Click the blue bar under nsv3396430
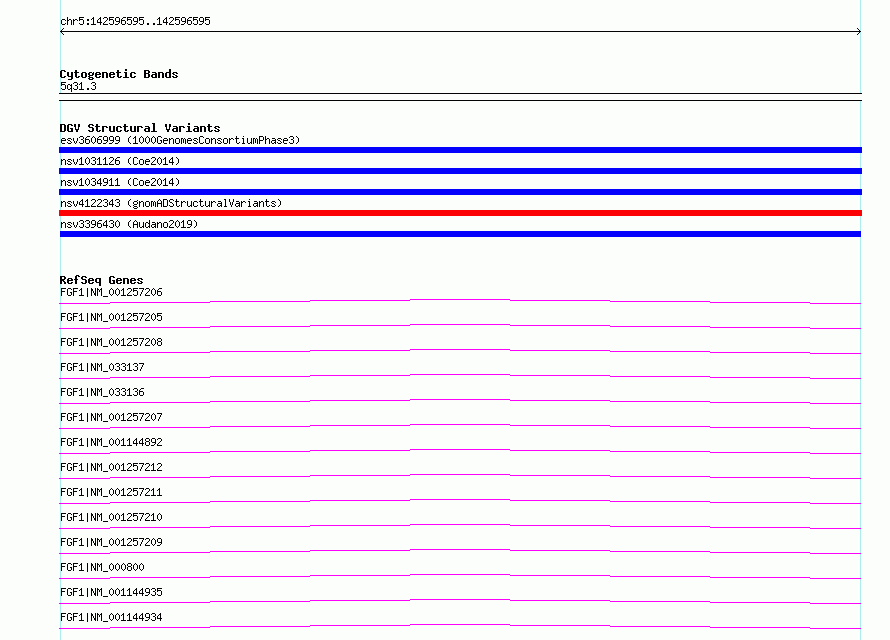 click(x=460, y=234)
